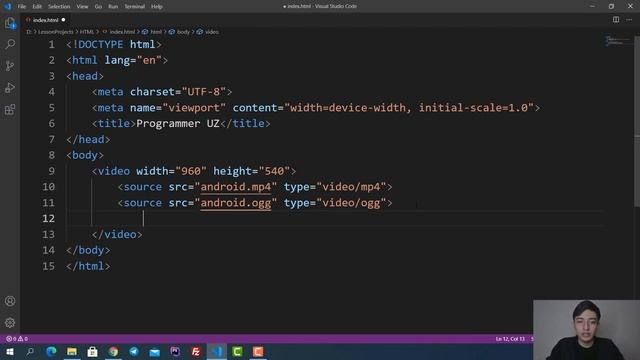Image resolution: width=640 pixels, height=360 pixels.
Task: Follow the android.ogg link in code
Action: tap(236, 203)
